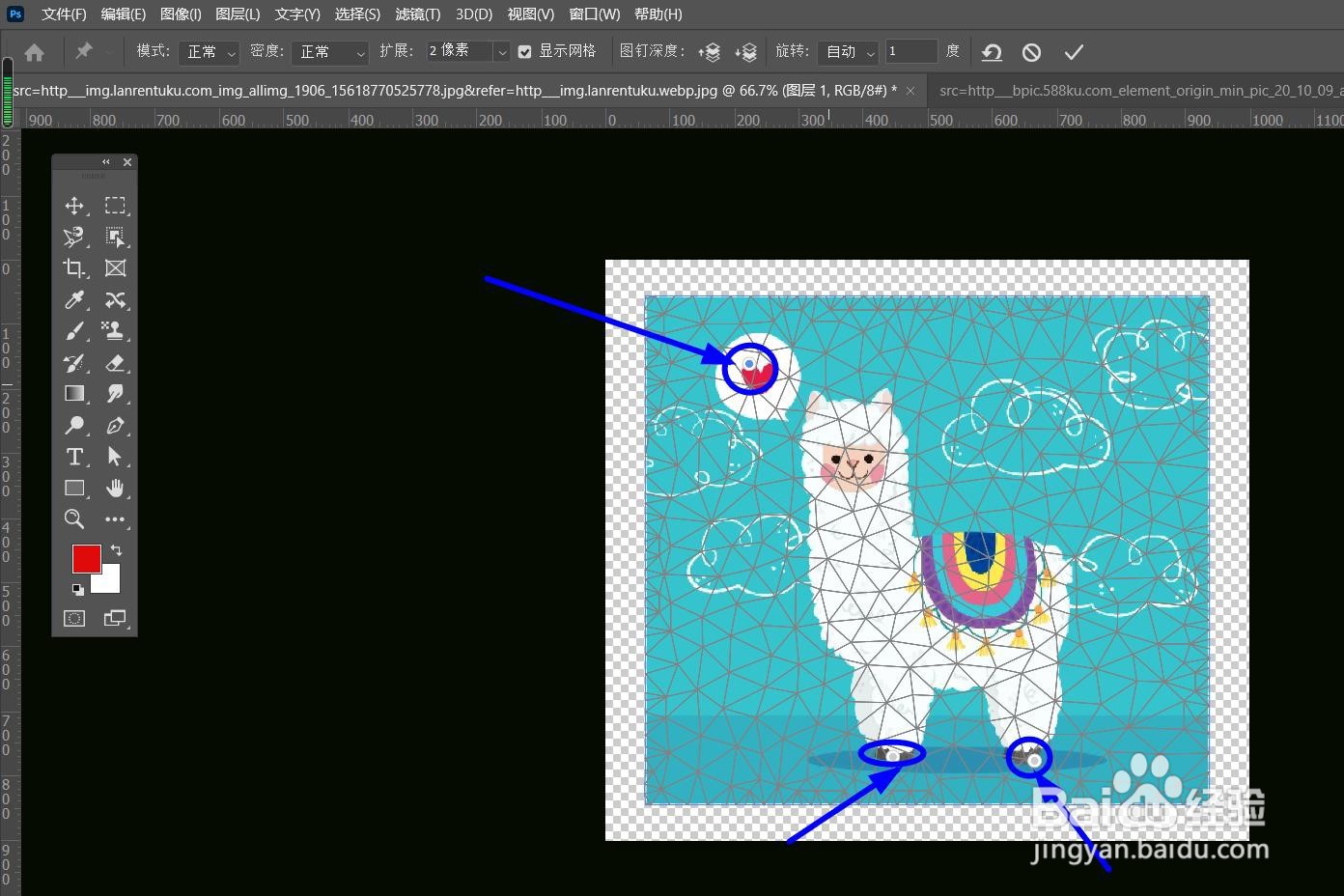The height and width of the screenshot is (896, 1344).
Task: Select the Horizontal Type tool
Action: [74, 457]
